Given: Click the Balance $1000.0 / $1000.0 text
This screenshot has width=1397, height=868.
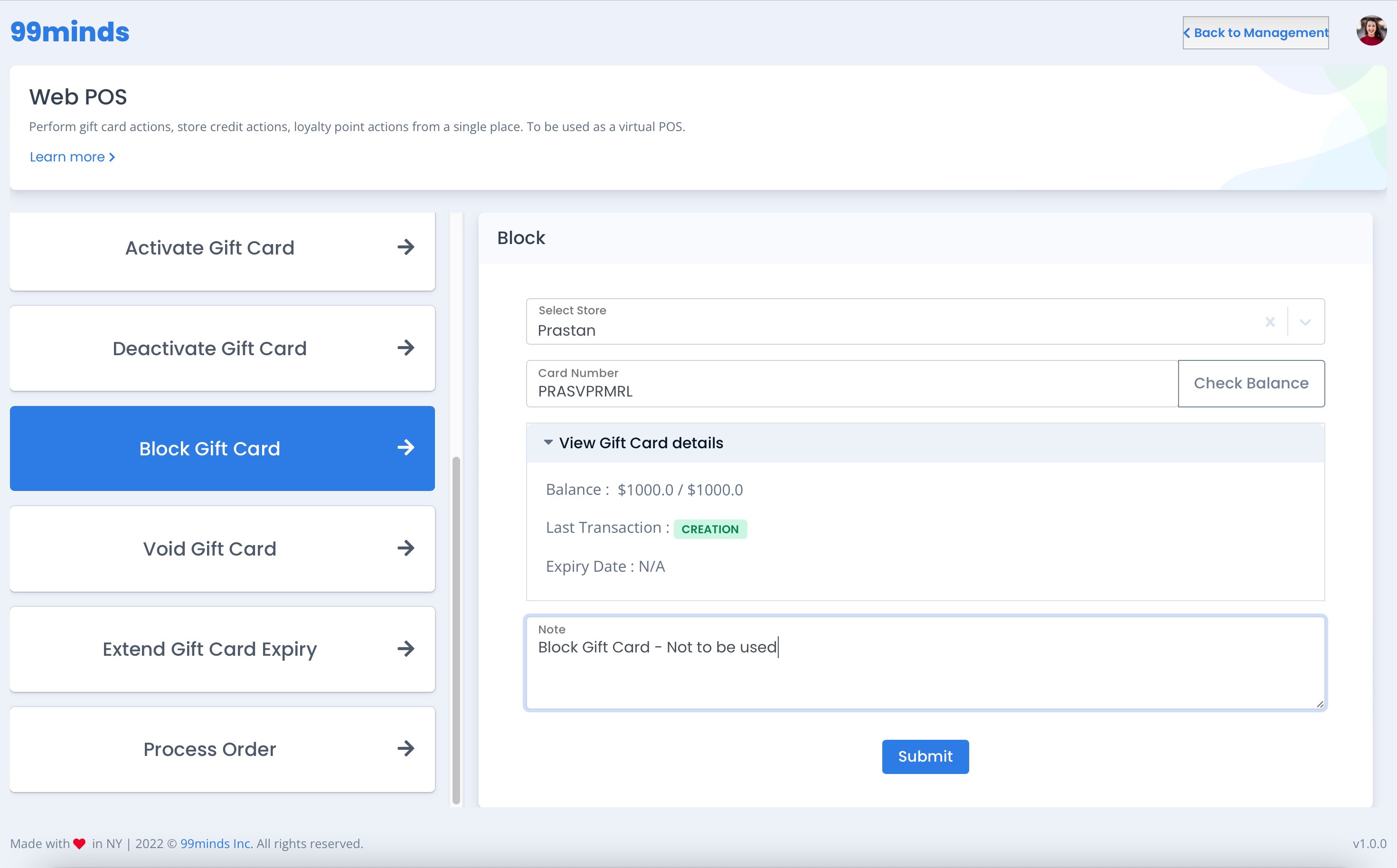Looking at the screenshot, I should pyautogui.click(x=644, y=490).
